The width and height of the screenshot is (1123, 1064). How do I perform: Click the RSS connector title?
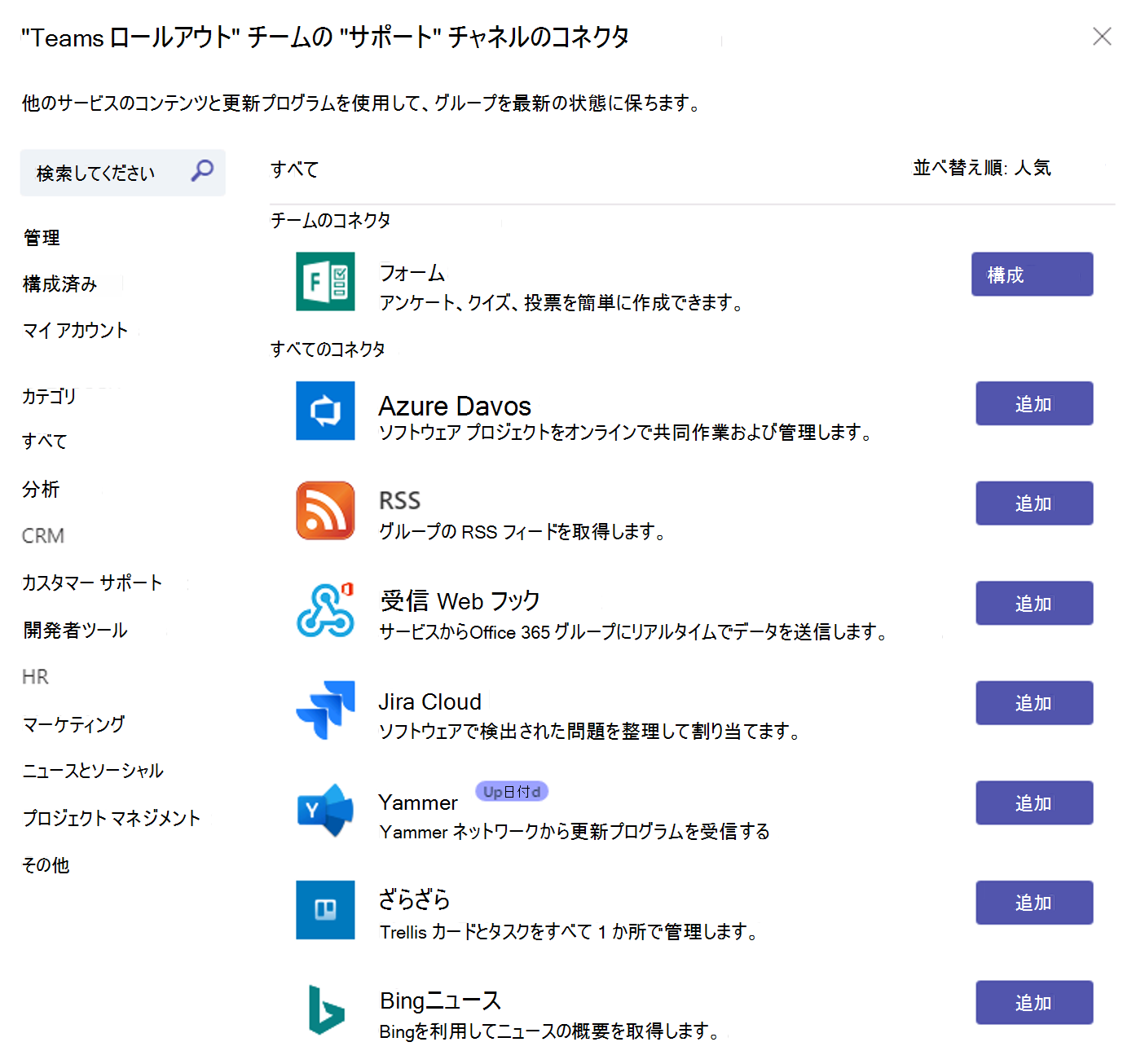coord(400,500)
